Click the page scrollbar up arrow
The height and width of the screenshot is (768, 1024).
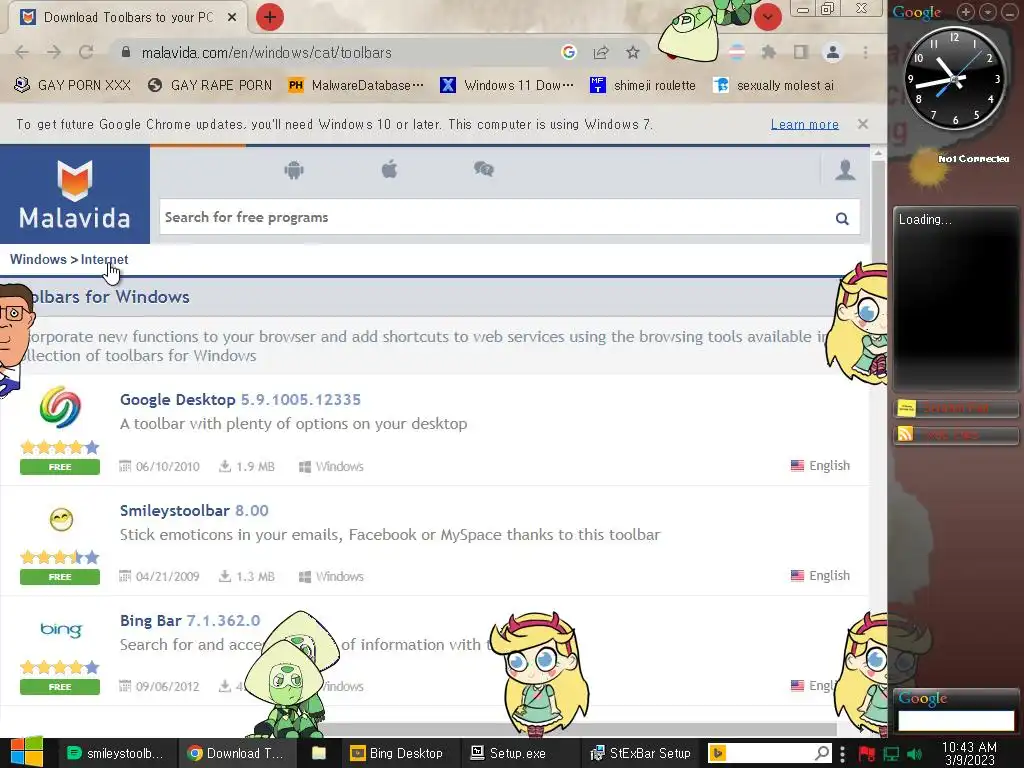coord(878,153)
